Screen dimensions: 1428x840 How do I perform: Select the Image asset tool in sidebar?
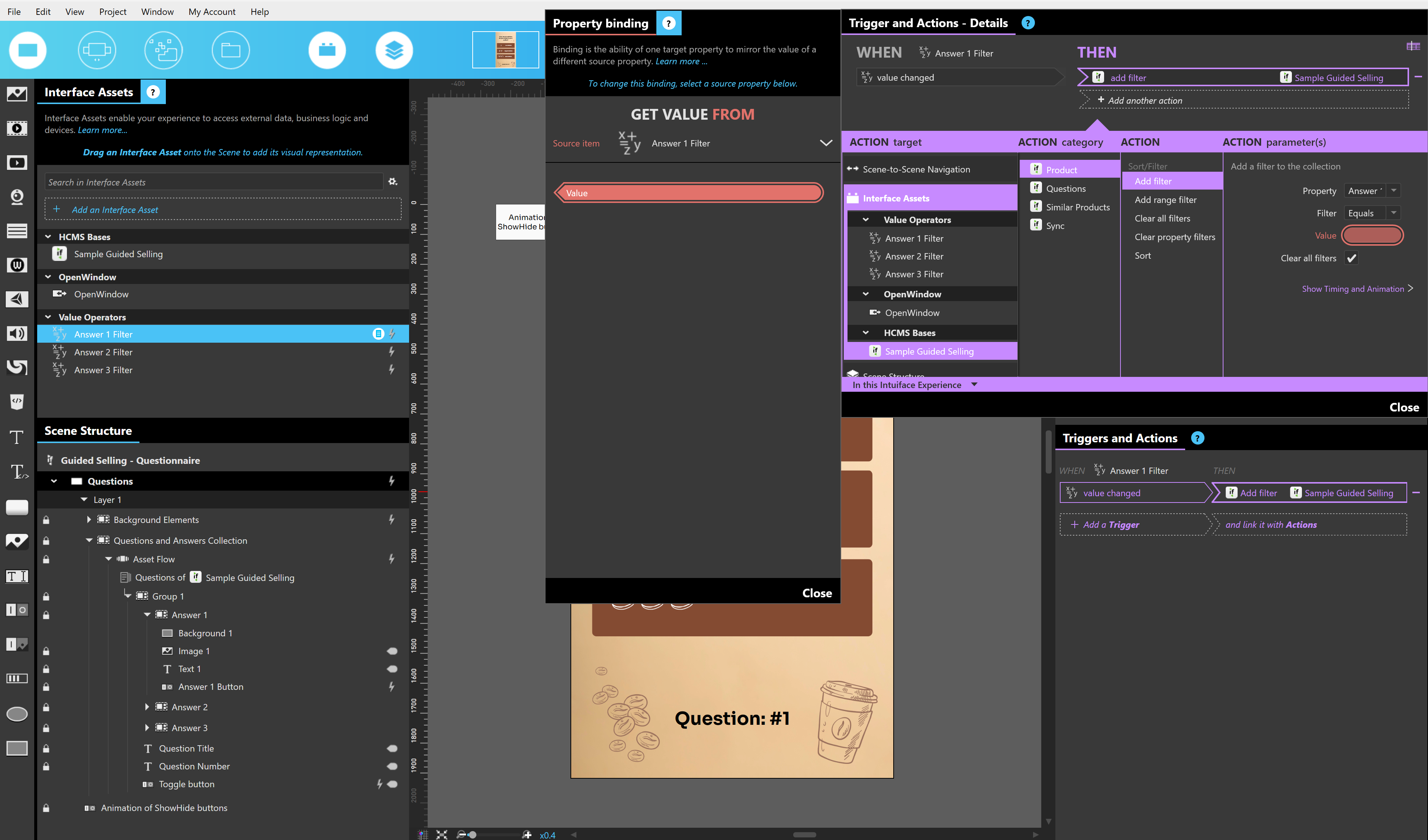17,93
